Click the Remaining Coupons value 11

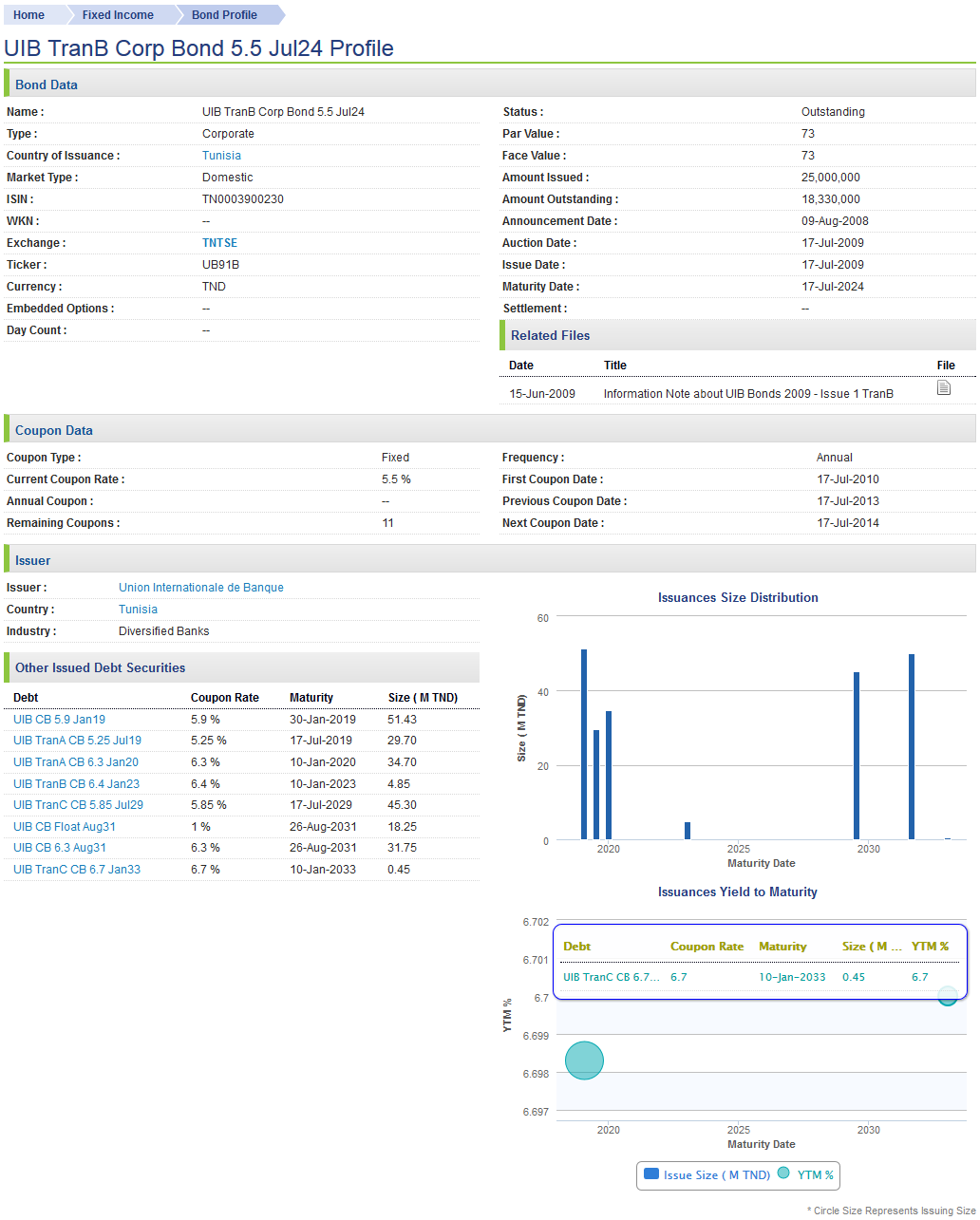point(387,523)
